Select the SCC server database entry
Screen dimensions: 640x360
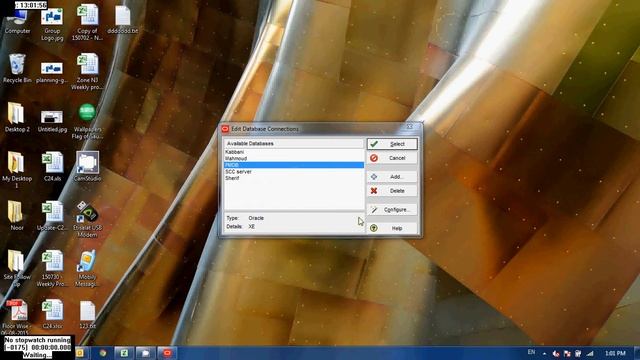click(293, 171)
